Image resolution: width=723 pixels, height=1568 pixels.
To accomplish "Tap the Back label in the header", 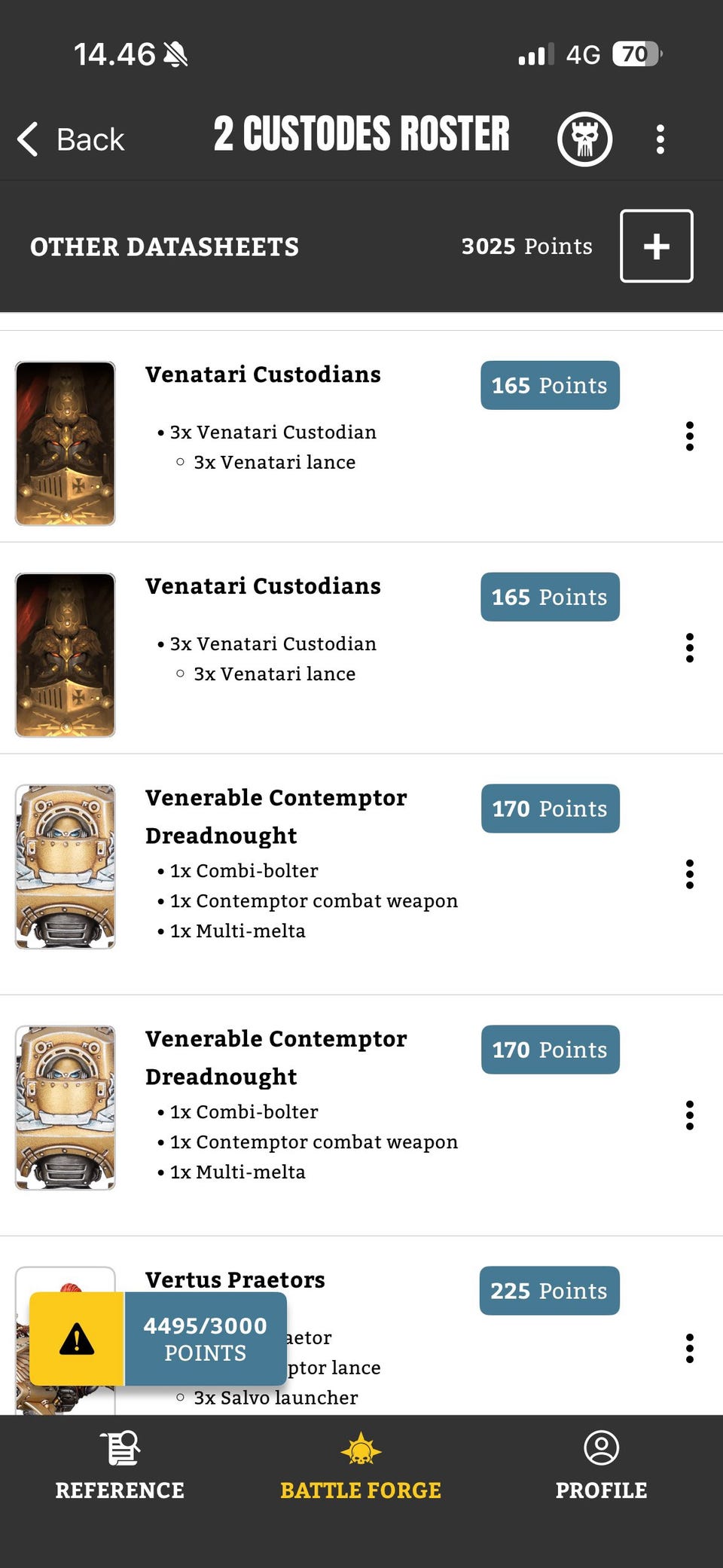I will [x=90, y=139].
